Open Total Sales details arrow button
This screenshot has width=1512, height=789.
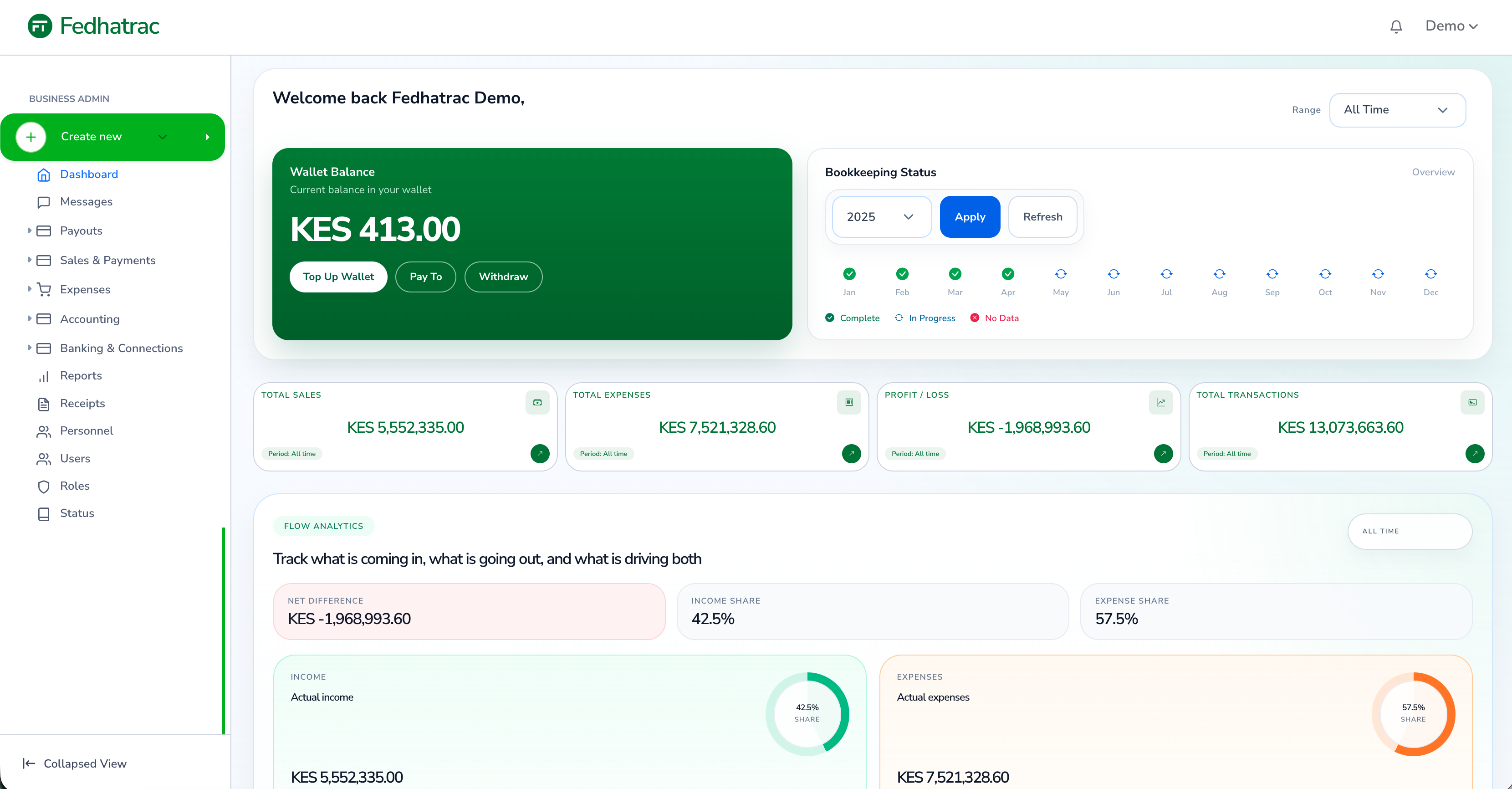(540, 453)
